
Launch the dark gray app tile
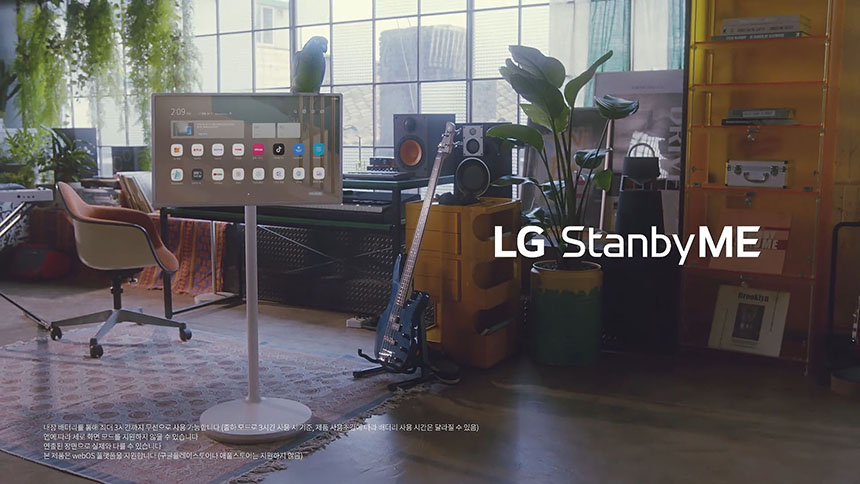[x=197, y=175]
